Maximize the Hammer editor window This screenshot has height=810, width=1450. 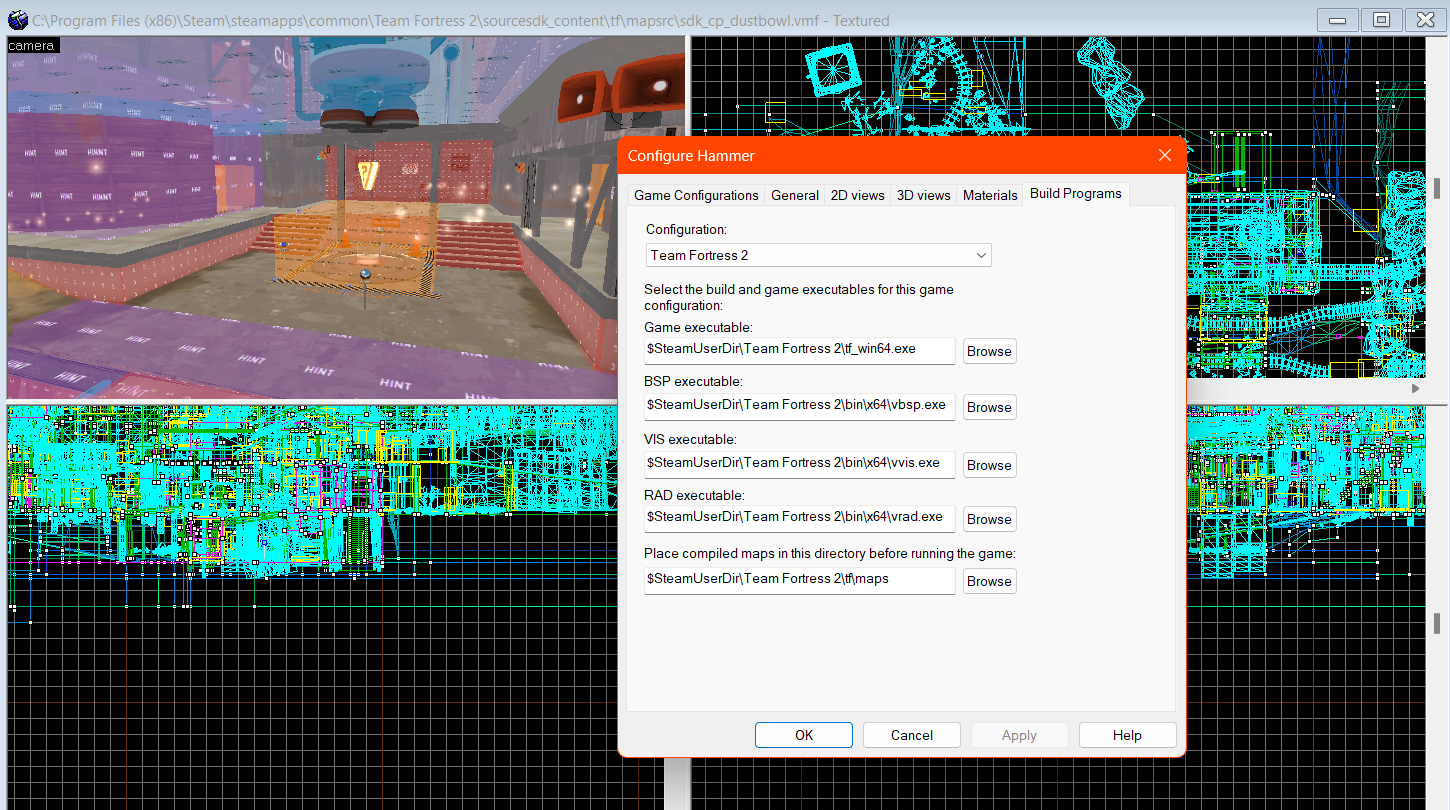[1381, 20]
